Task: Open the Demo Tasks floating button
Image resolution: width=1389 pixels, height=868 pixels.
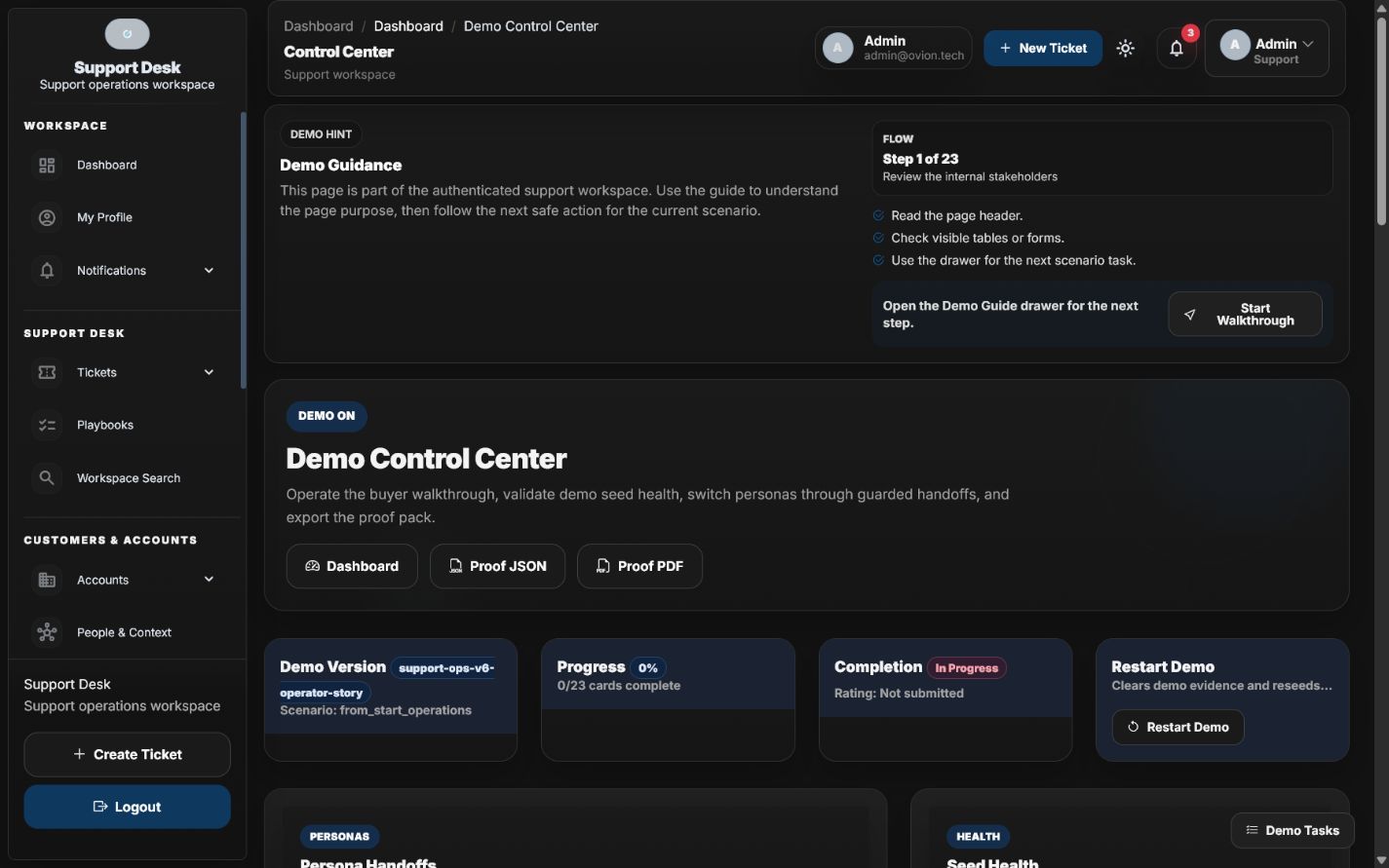Action: click(1292, 830)
